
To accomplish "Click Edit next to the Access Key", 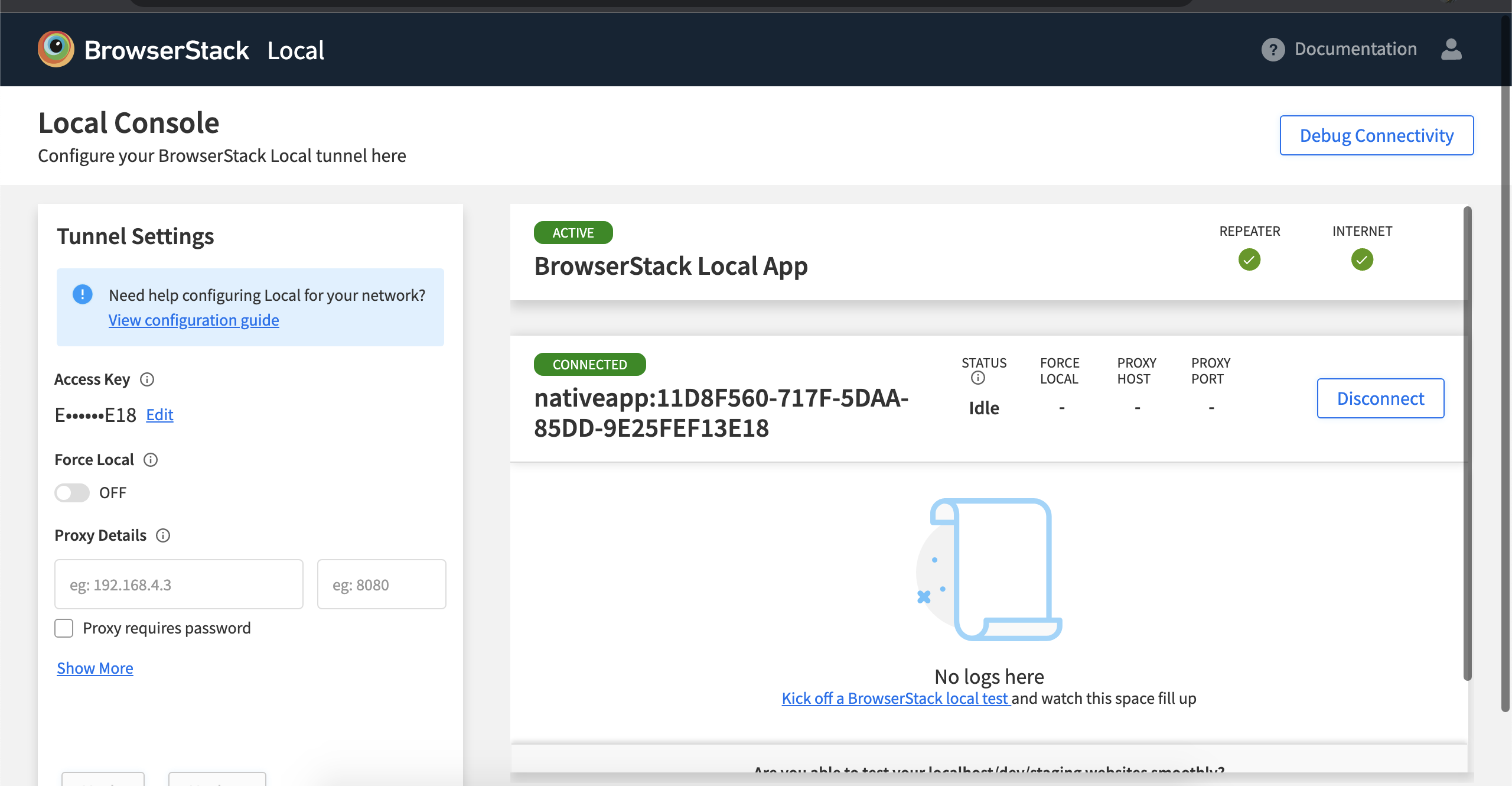I will click(x=159, y=415).
